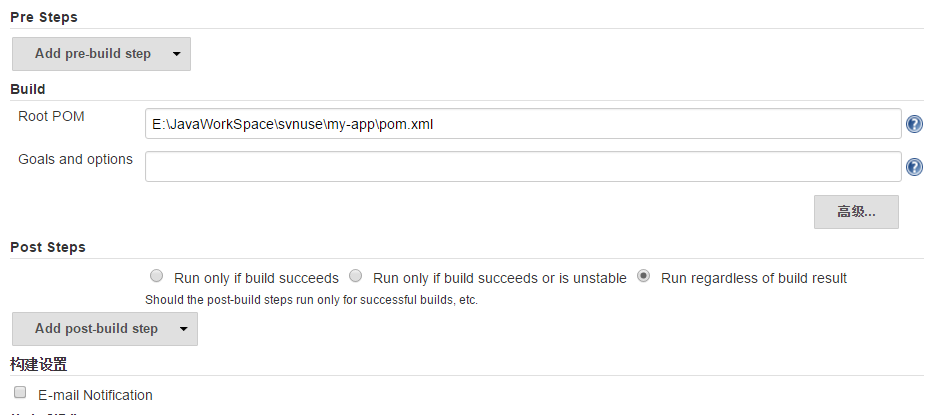The image size is (932, 415).
Task: Click the E-mail Notification label
Action: (95, 395)
